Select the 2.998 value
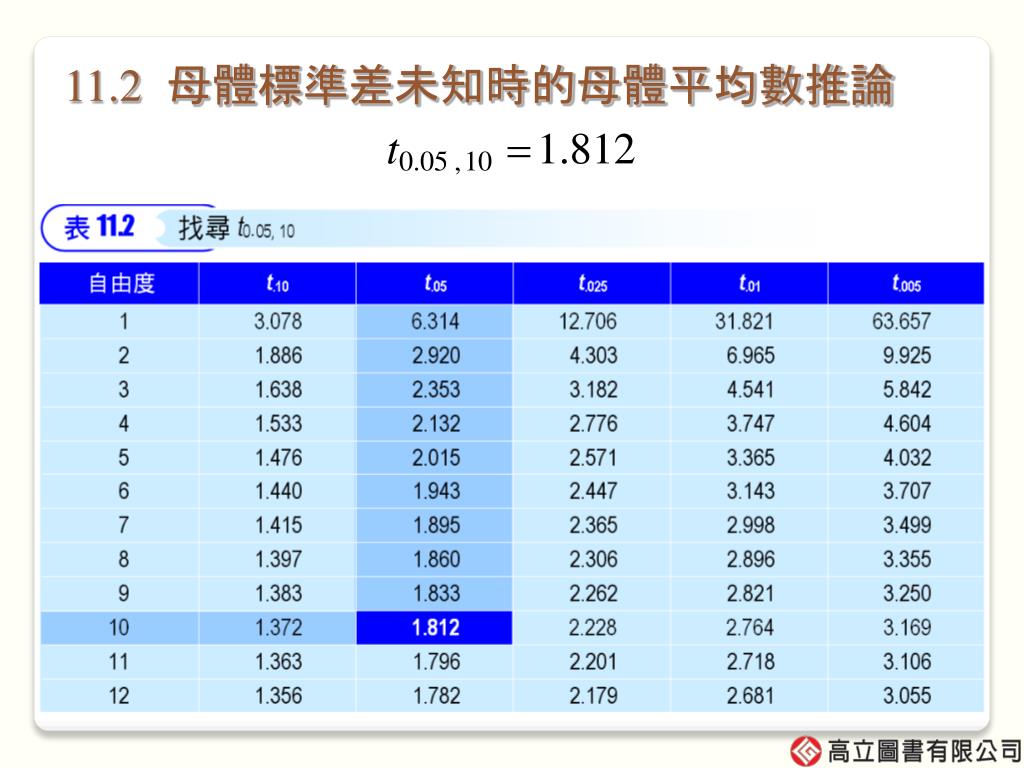Image resolution: width=1024 pixels, height=768 pixels. click(750, 525)
